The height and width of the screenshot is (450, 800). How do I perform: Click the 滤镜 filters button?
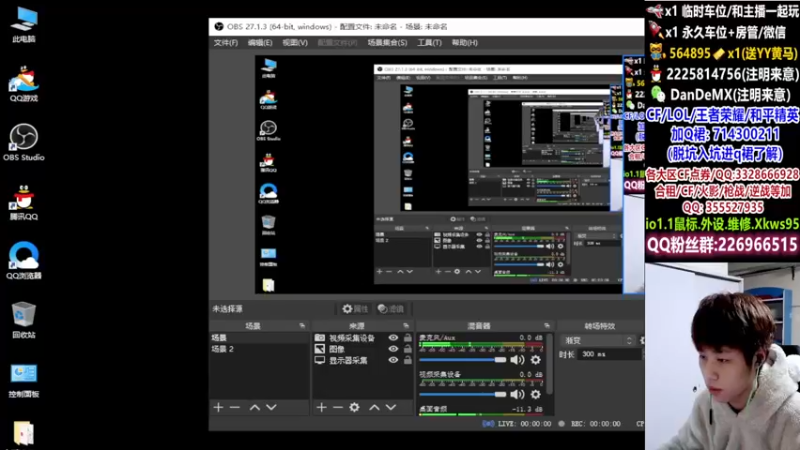(391, 309)
